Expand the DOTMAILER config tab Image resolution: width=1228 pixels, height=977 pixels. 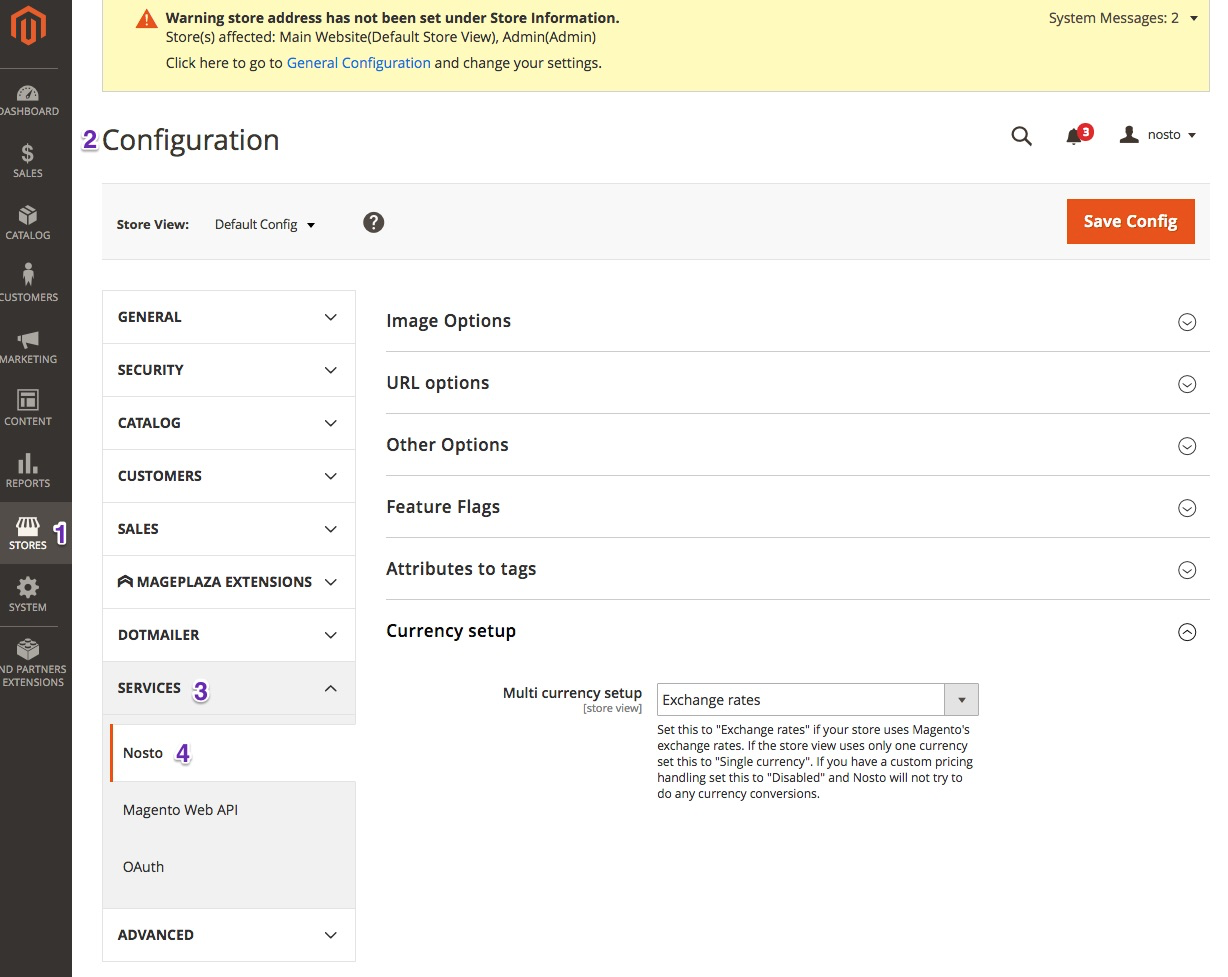[229, 635]
